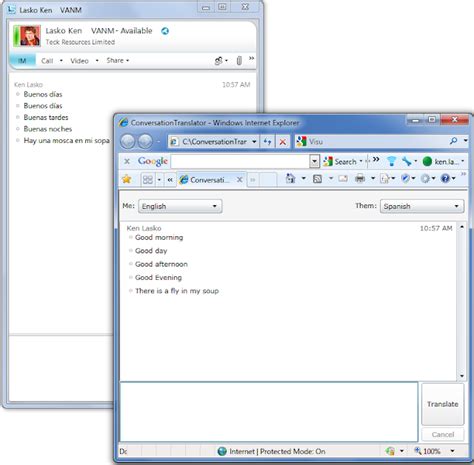Click the 'Buenas noches' message in Communicator

[x=48, y=129]
